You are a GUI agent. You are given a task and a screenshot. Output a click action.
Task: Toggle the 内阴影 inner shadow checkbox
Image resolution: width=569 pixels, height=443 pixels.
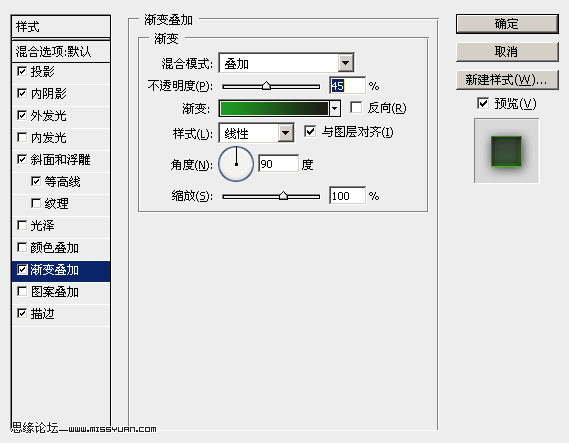click(x=22, y=93)
